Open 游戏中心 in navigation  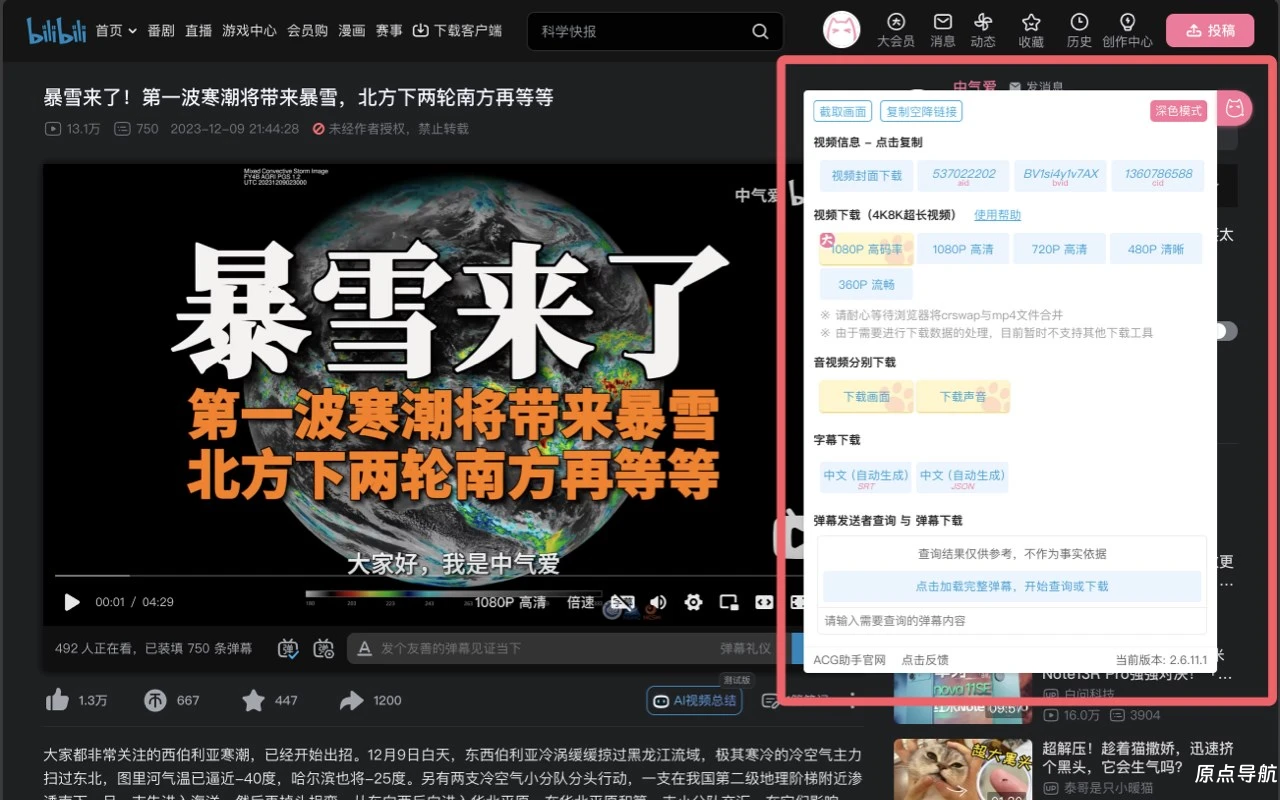coord(249,31)
